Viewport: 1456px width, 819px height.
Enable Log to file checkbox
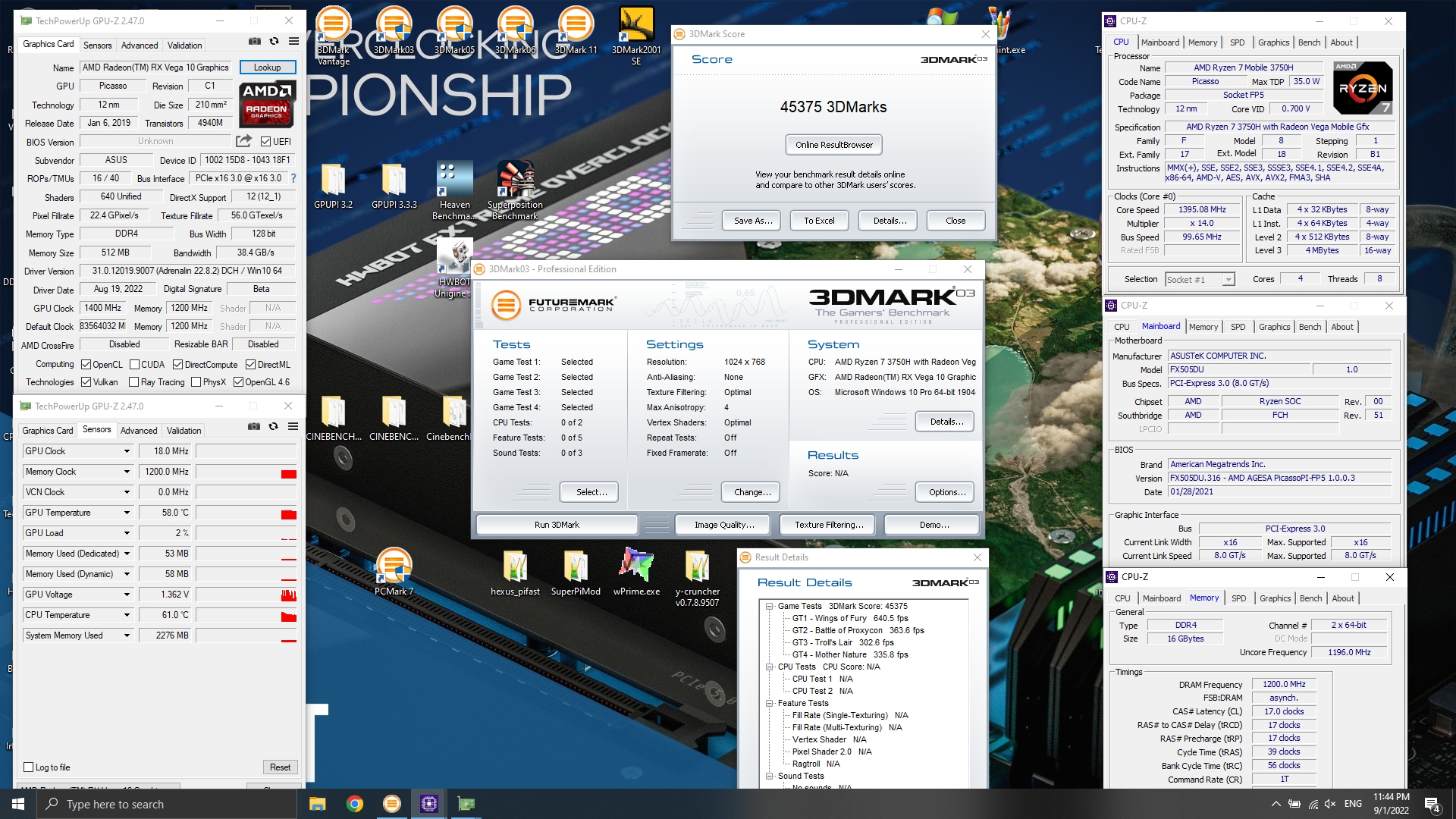29,767
